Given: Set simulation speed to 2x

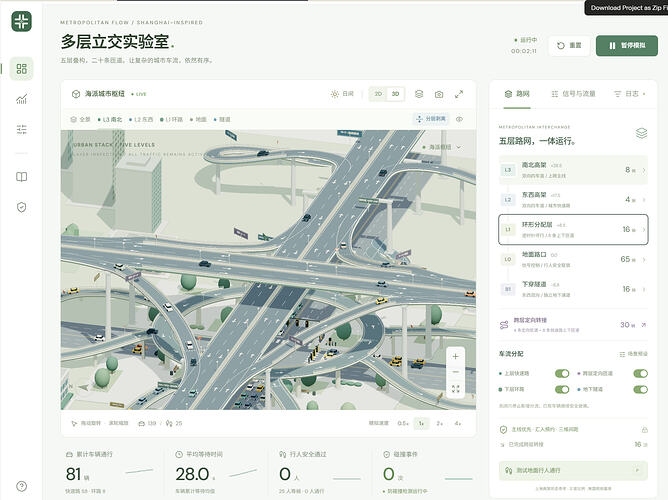Looking at the screenshot, I should (439, 423).
